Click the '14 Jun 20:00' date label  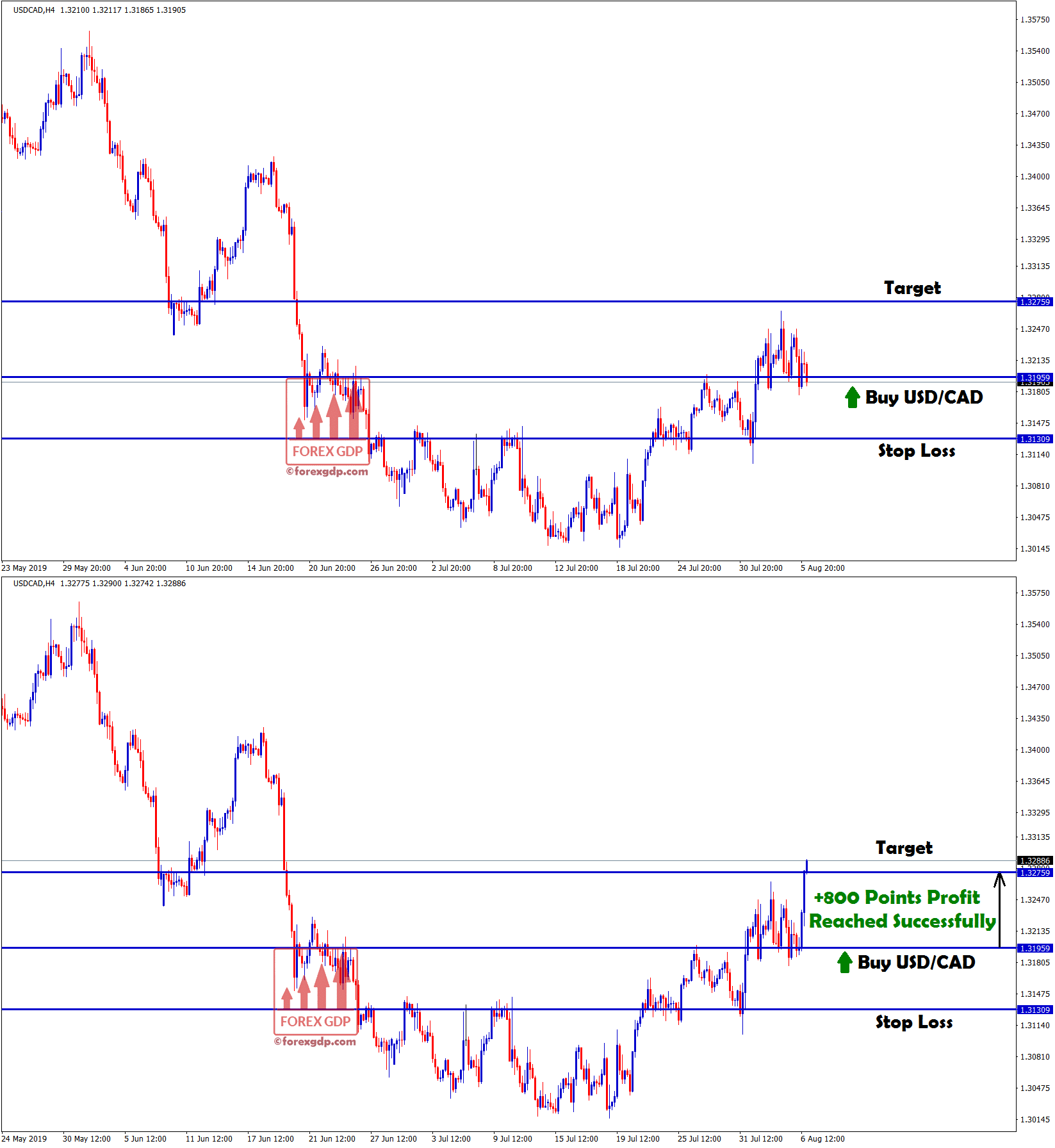coord(270,568)
